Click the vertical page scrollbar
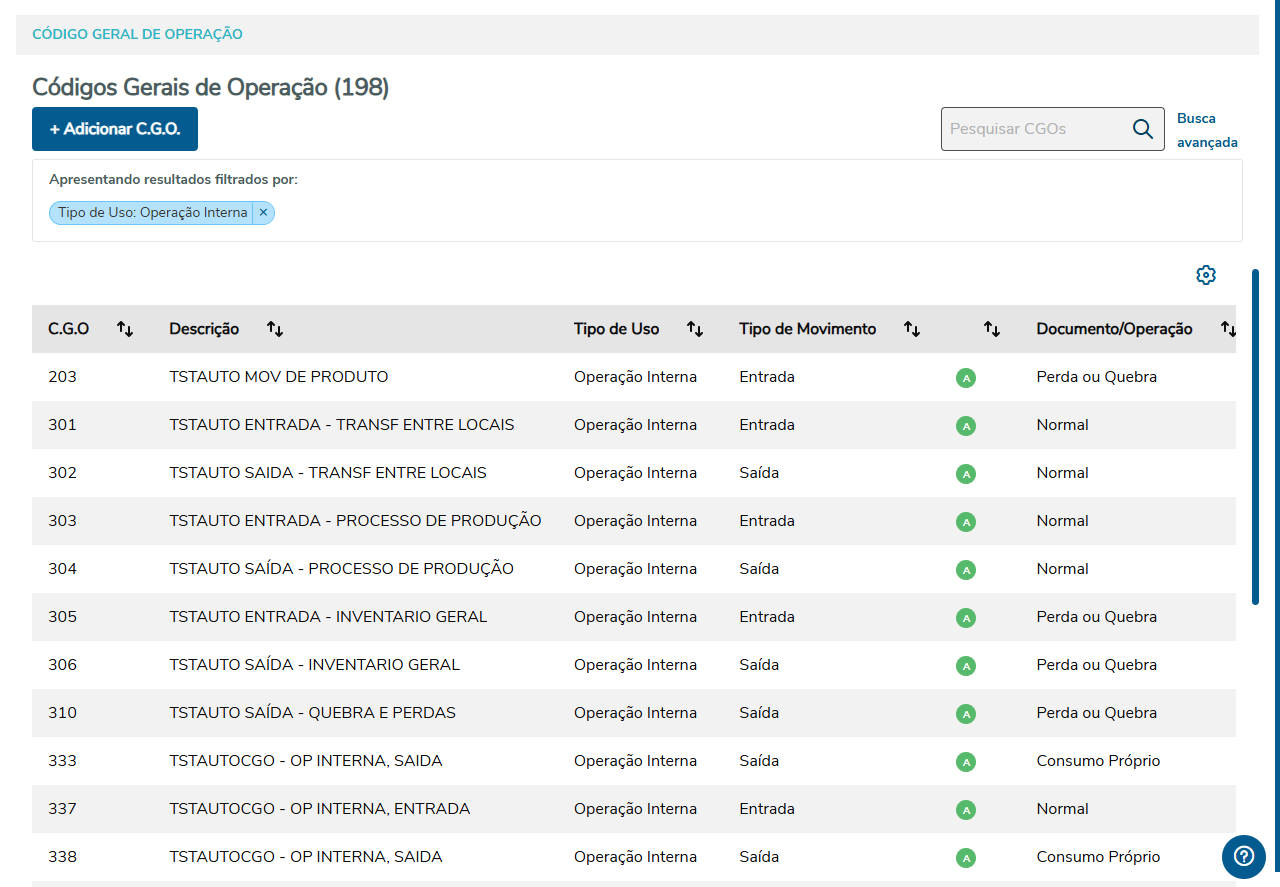The width and height of the screenshot is (1280, 887). (x=1256, y=436)
